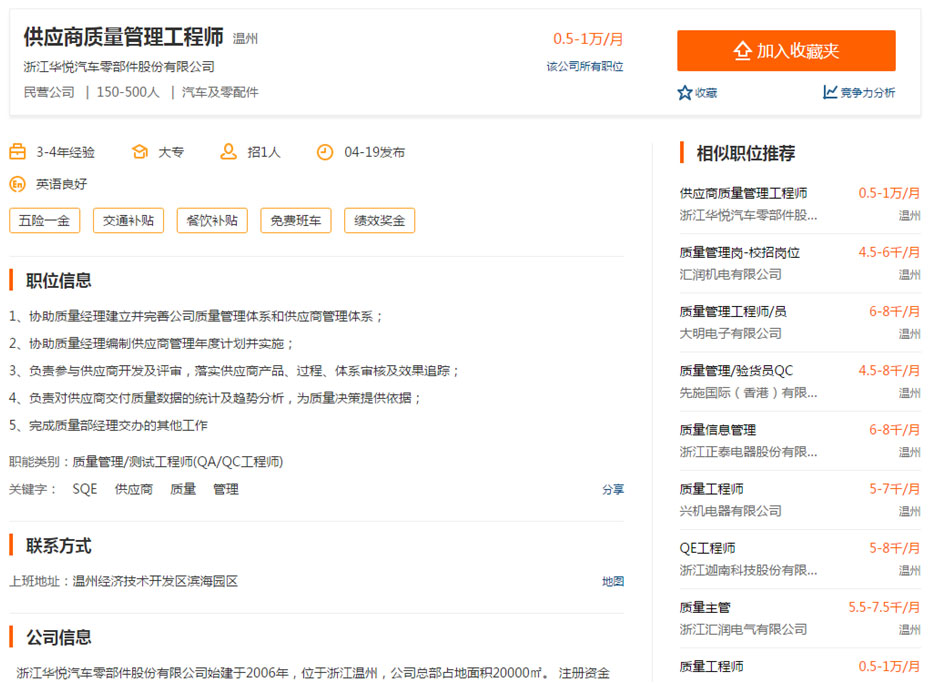Click the 分享 share link
The image size is (936, 684).
coord(612,490)
